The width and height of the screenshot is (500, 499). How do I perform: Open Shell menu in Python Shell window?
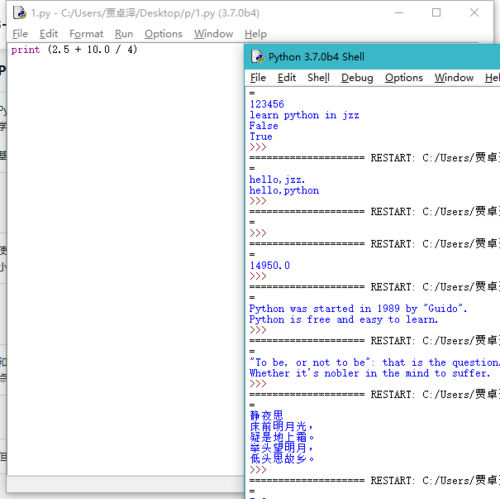(318, 78)
